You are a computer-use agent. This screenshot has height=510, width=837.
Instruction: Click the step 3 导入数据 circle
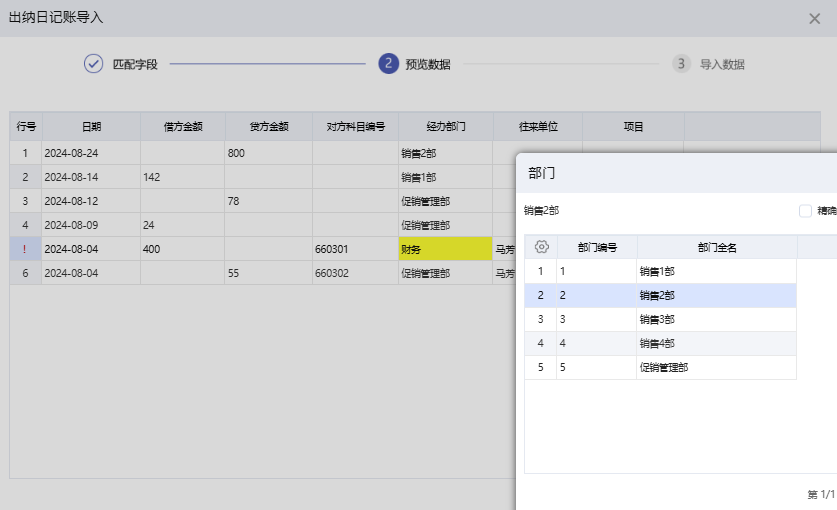click(682, 64)
